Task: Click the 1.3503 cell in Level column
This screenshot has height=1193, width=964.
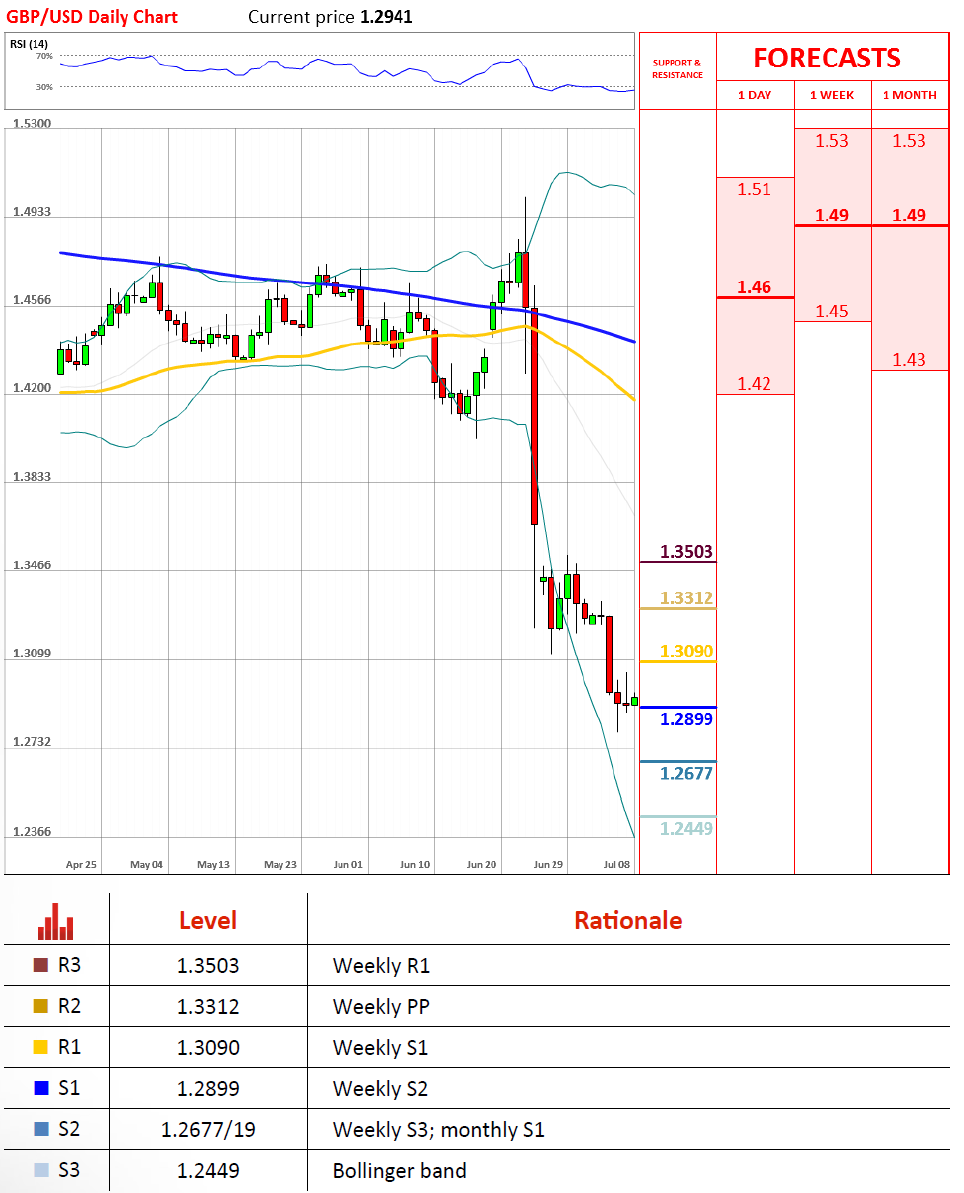Action: pos(208,966)
